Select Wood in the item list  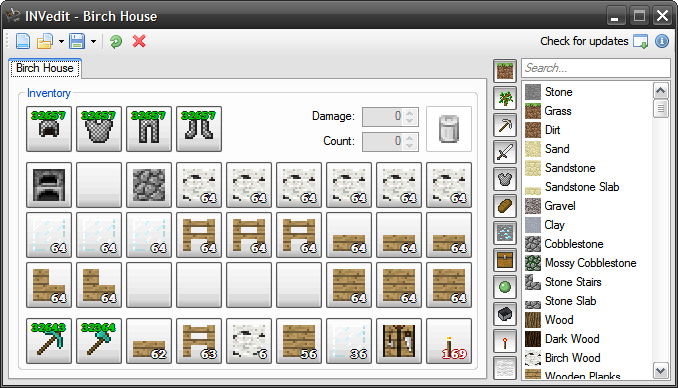coord(588,320)
